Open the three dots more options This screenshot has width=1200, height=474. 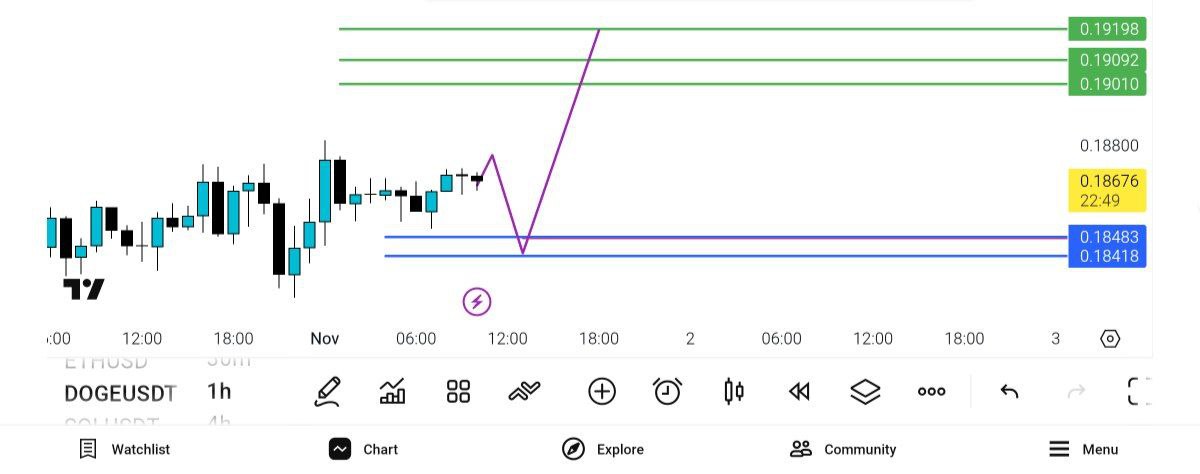(x=931, y=392)
